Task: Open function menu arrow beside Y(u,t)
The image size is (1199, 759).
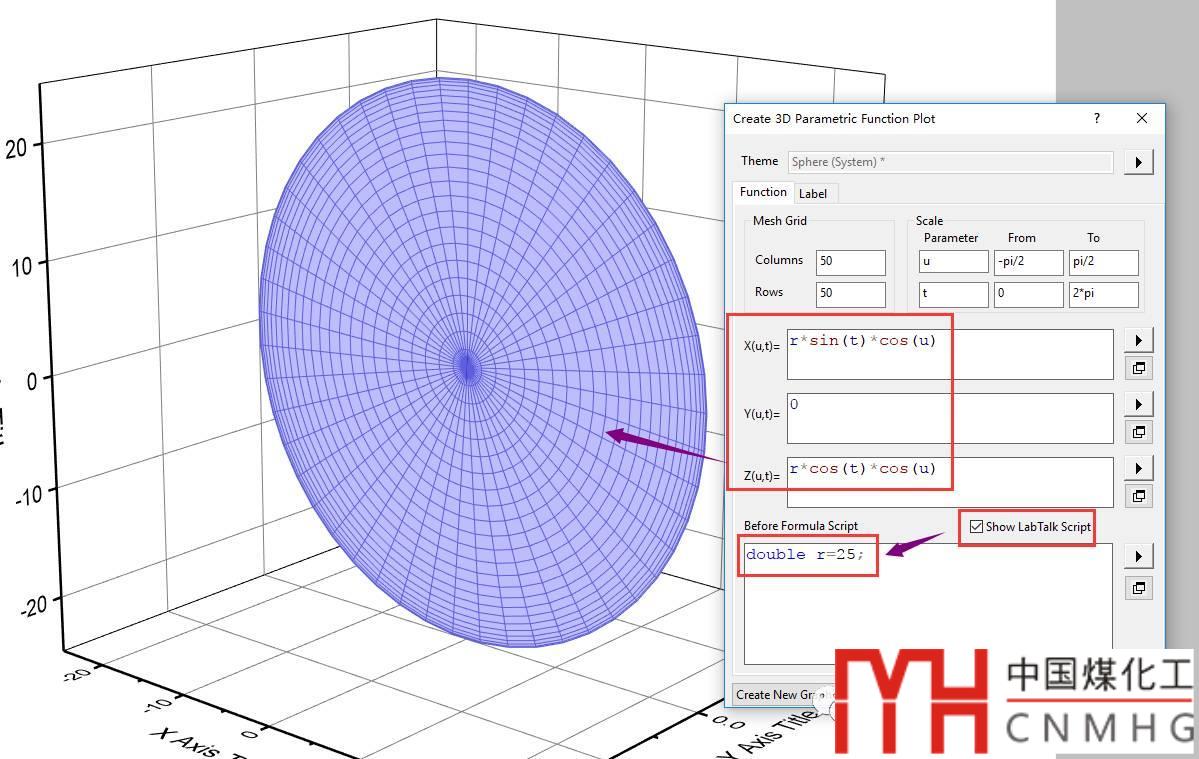Action: coord(1138,404)
